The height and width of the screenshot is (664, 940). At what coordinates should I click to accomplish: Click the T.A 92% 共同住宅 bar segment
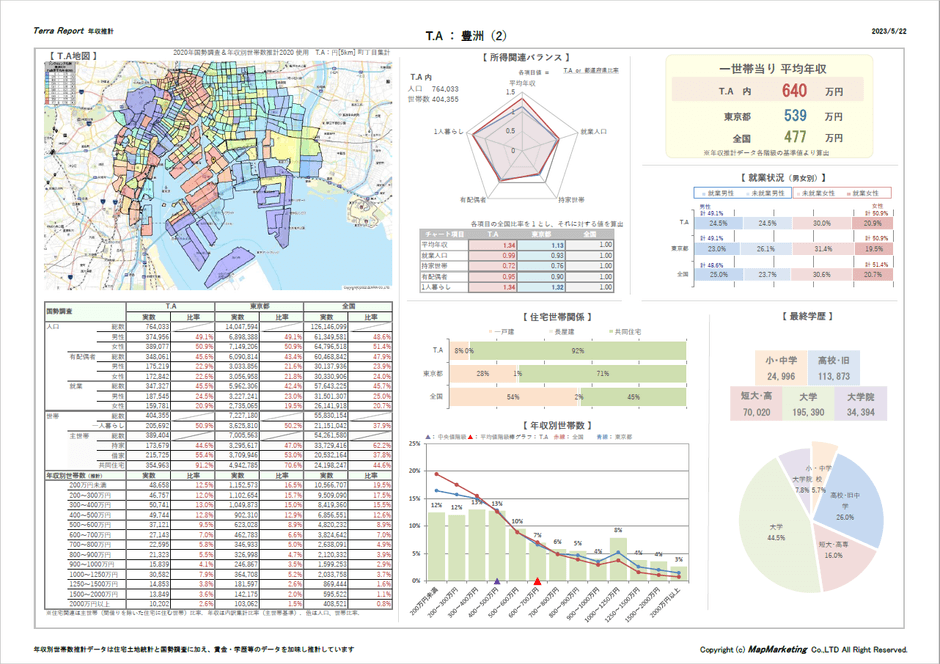[578, 351]
